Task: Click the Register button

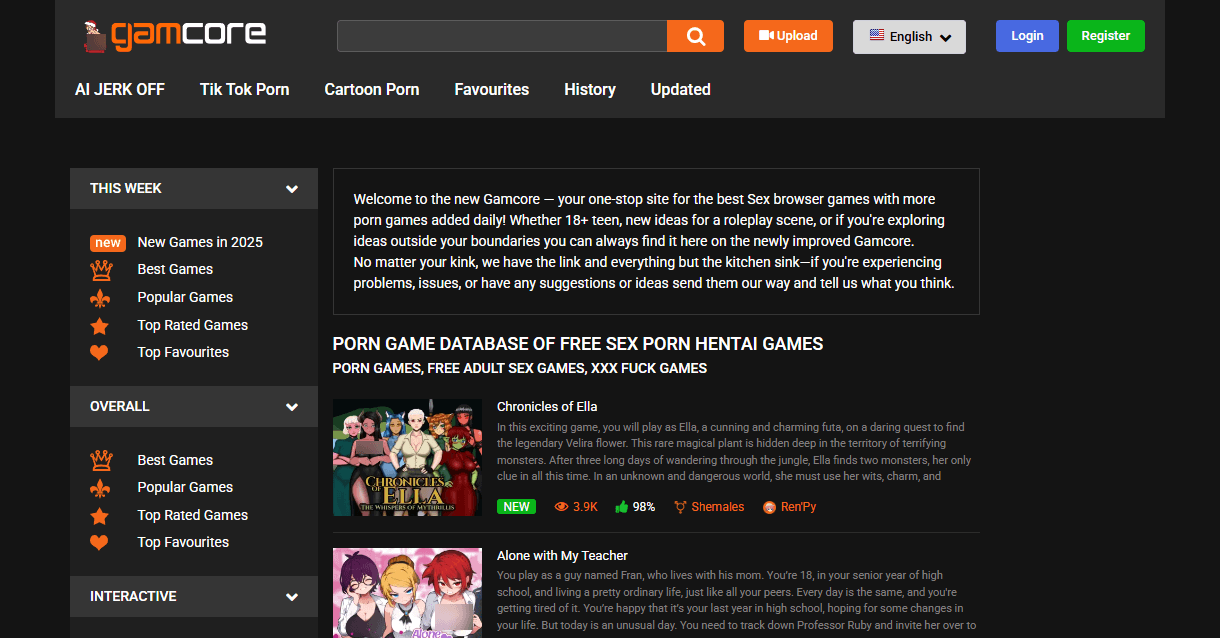Action: (1105, 36)
